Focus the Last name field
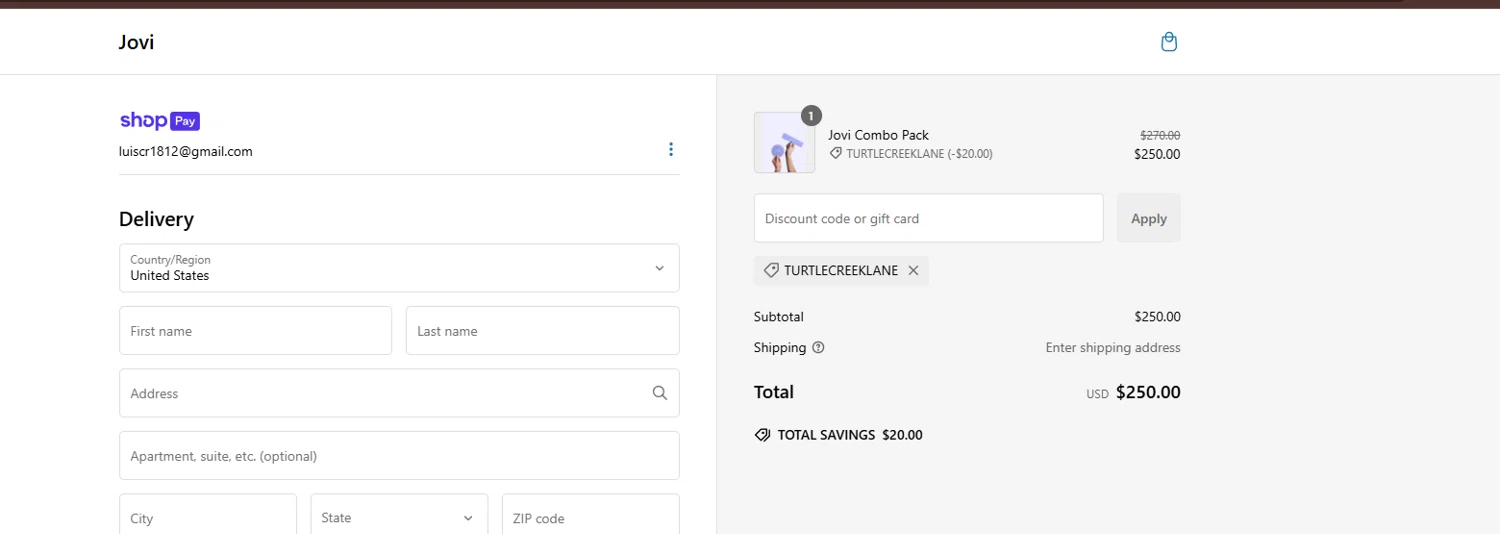1500x534 pixels. click(543, 331)
